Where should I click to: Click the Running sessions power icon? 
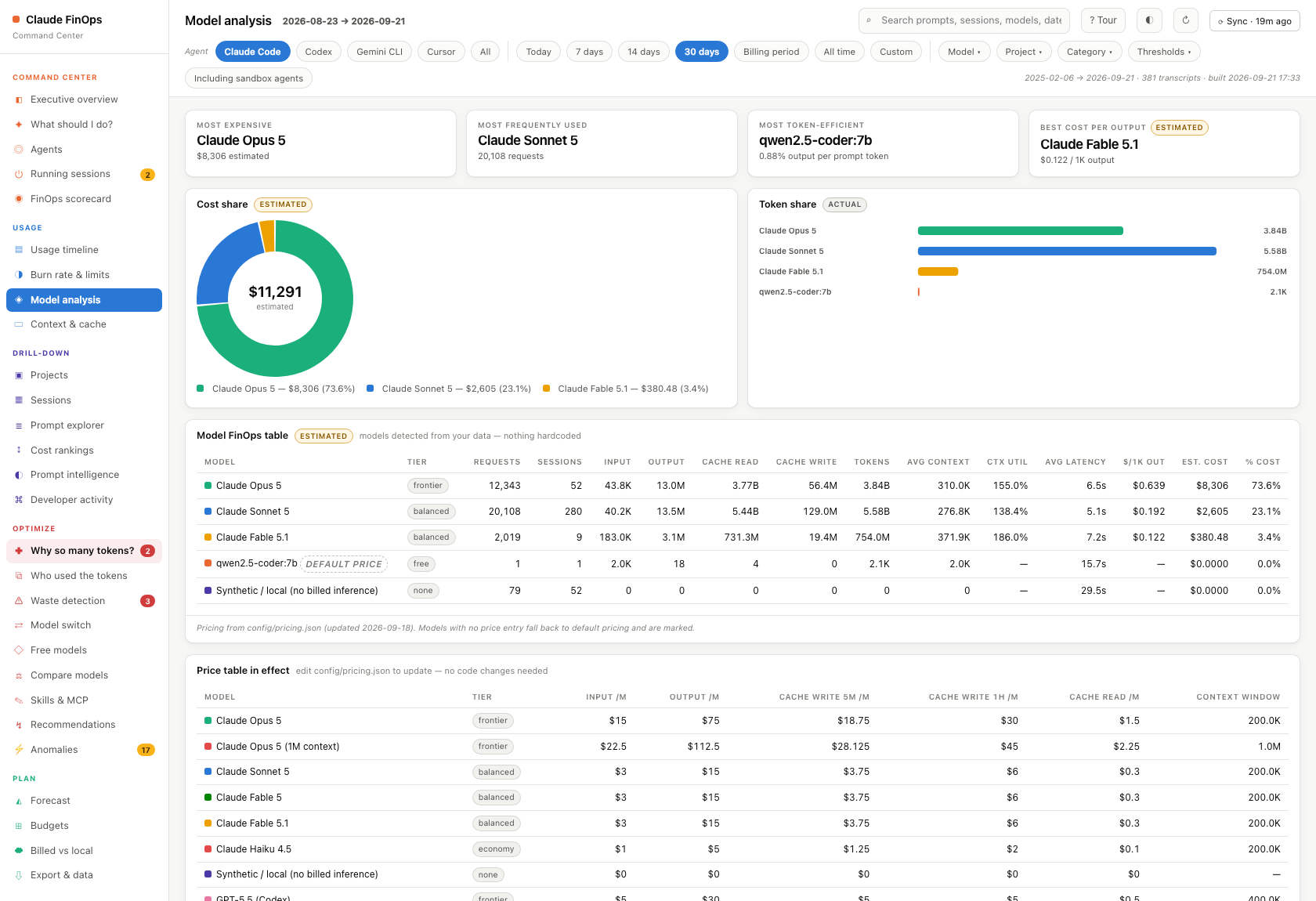click(19, 174)
